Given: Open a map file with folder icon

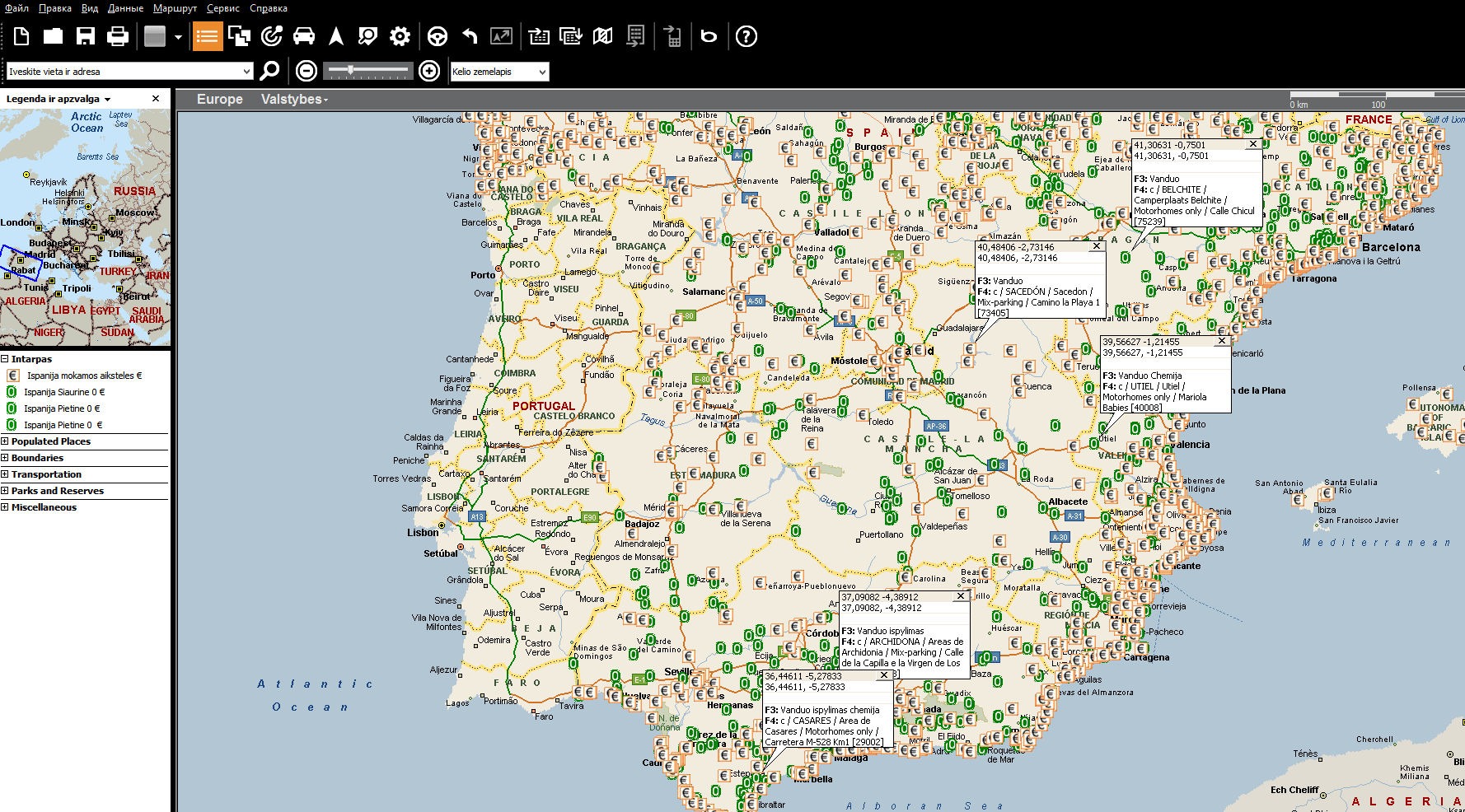Looking at the screenshot, I should pos(54,36).
